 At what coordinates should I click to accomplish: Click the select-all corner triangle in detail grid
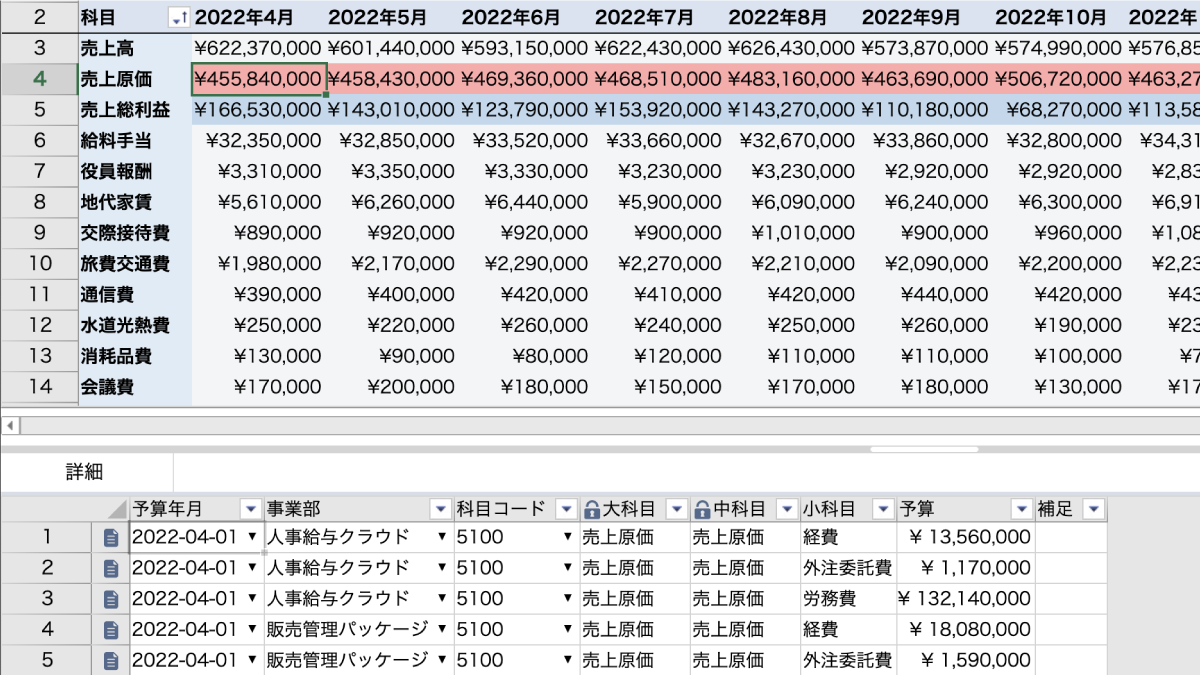click(117, 509)
